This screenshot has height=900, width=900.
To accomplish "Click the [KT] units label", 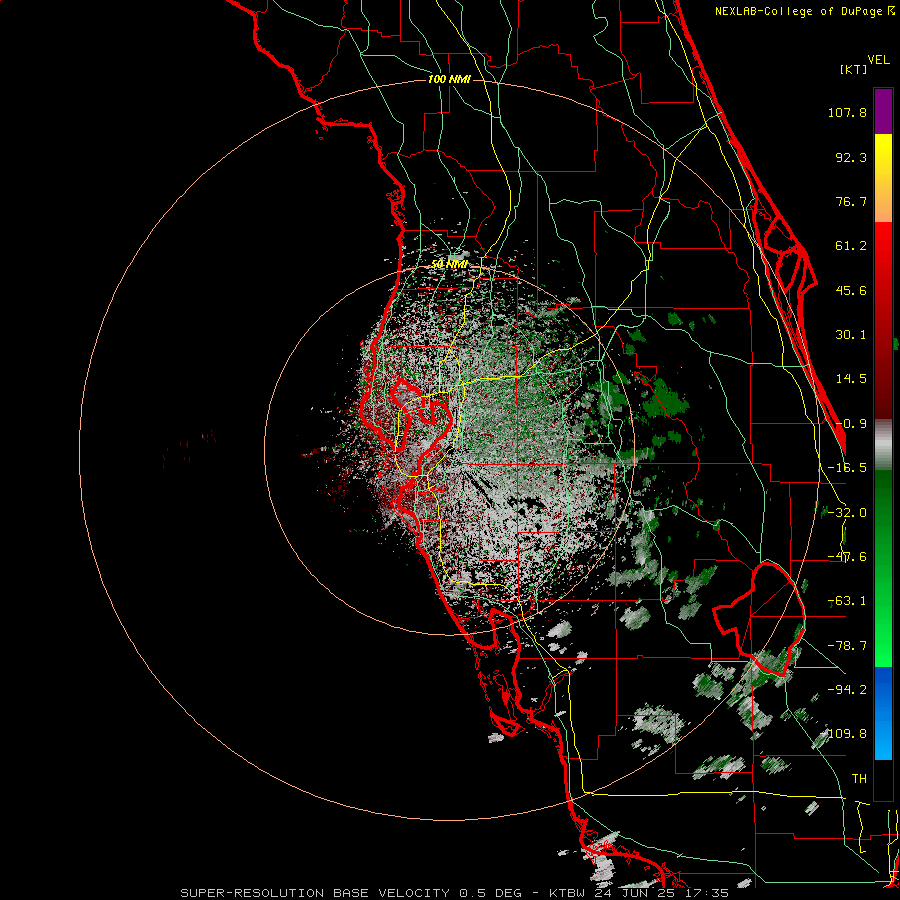I will click(854, 69).
